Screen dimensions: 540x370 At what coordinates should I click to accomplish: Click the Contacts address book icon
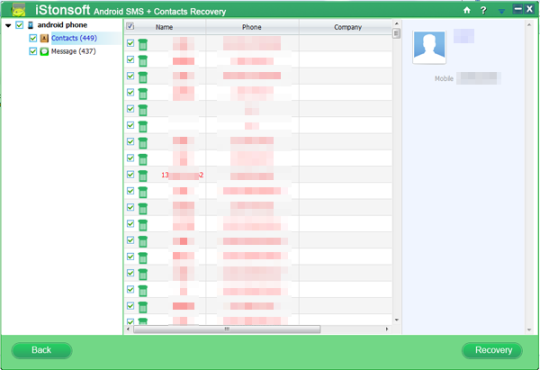point(44,38)
